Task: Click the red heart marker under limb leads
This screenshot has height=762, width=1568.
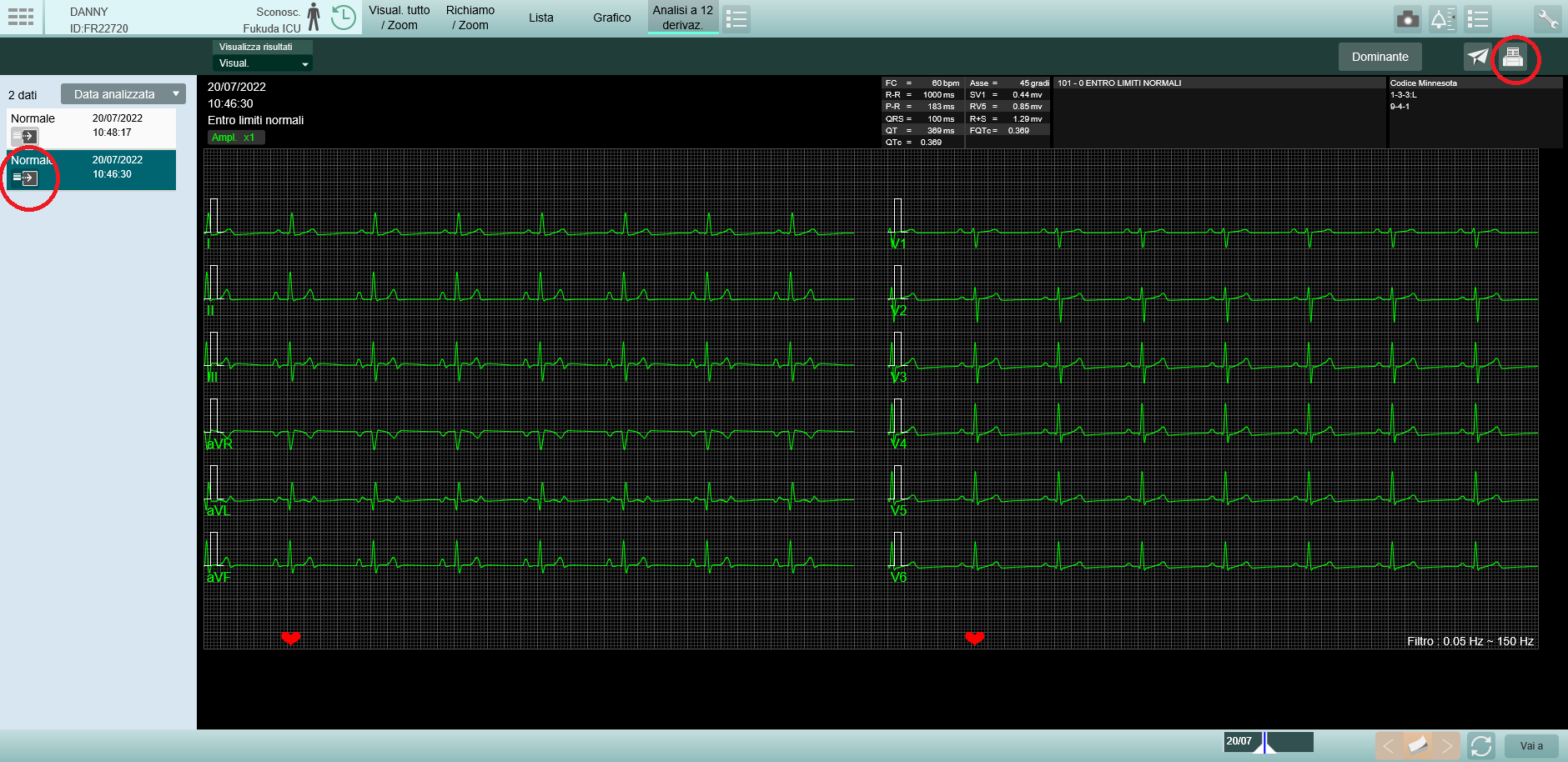Action: [290, 639]
